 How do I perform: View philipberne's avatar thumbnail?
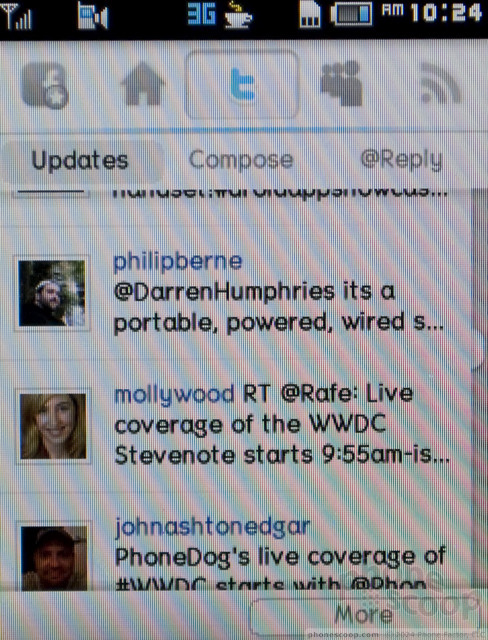[x=52, y=293]
